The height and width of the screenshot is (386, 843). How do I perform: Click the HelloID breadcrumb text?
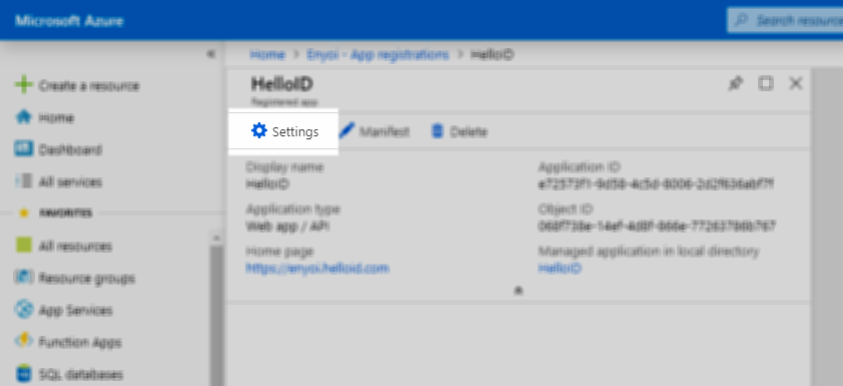point(492,54)
